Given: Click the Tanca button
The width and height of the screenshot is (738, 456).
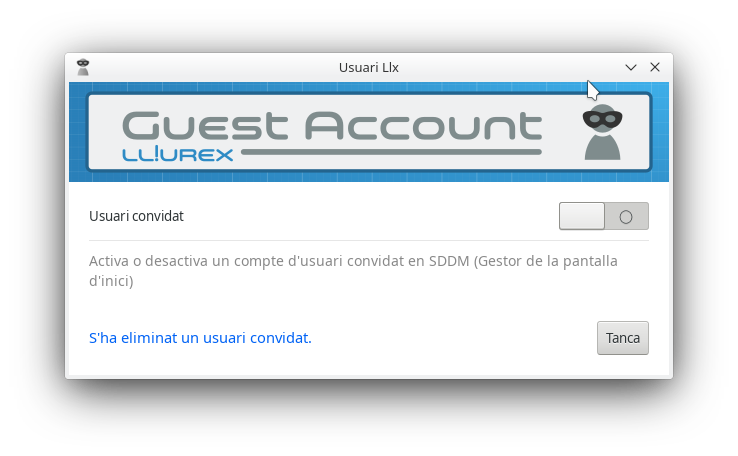Looking at the screenshot, I should click(x=623, y=338).
